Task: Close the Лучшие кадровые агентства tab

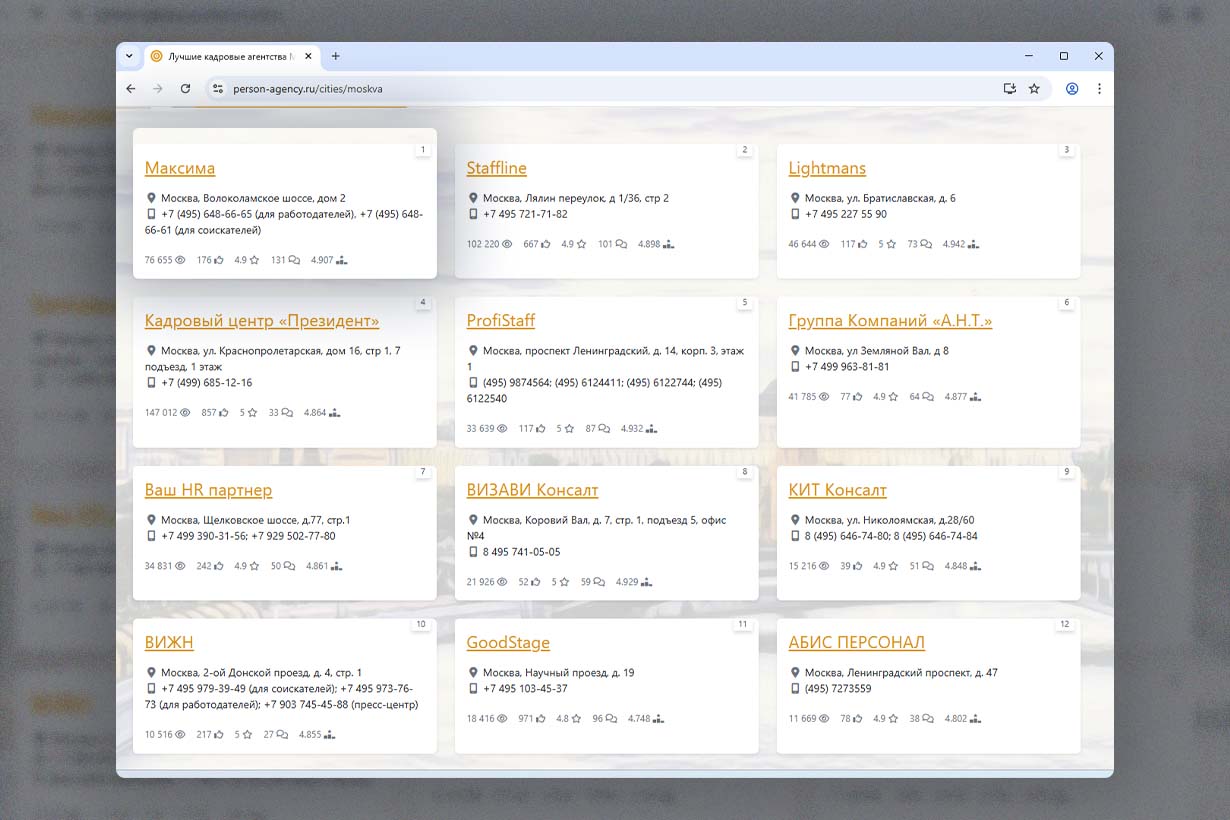Action: click(308, 56)
